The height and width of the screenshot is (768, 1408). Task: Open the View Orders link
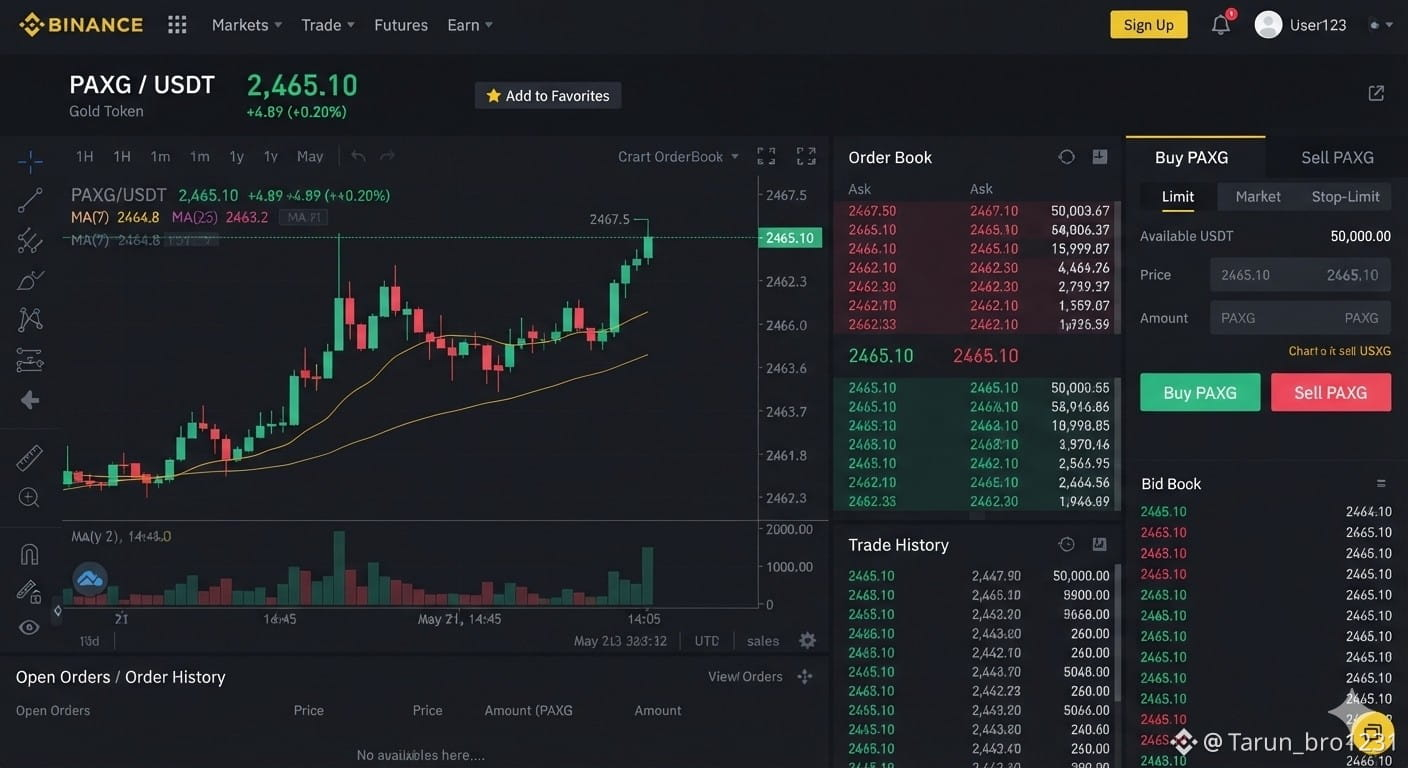pos(745,677)
